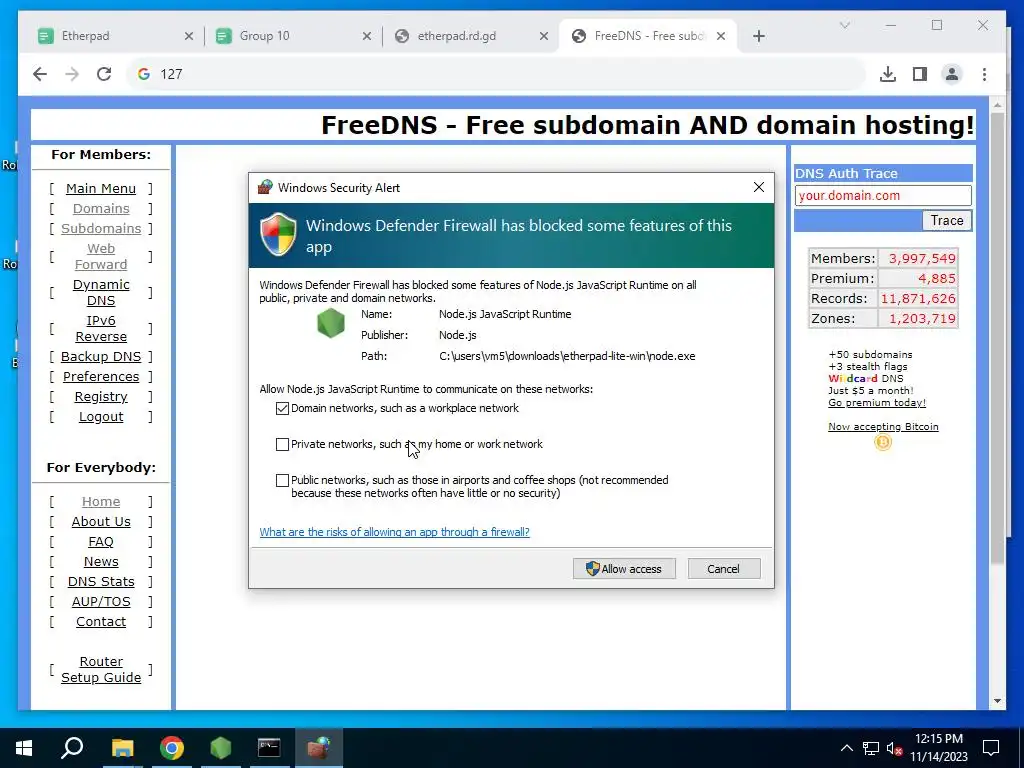Open the green Node.js taskbar icon
The width and height of the screenshot is (1024, 768).
click(x=221, y=748)
